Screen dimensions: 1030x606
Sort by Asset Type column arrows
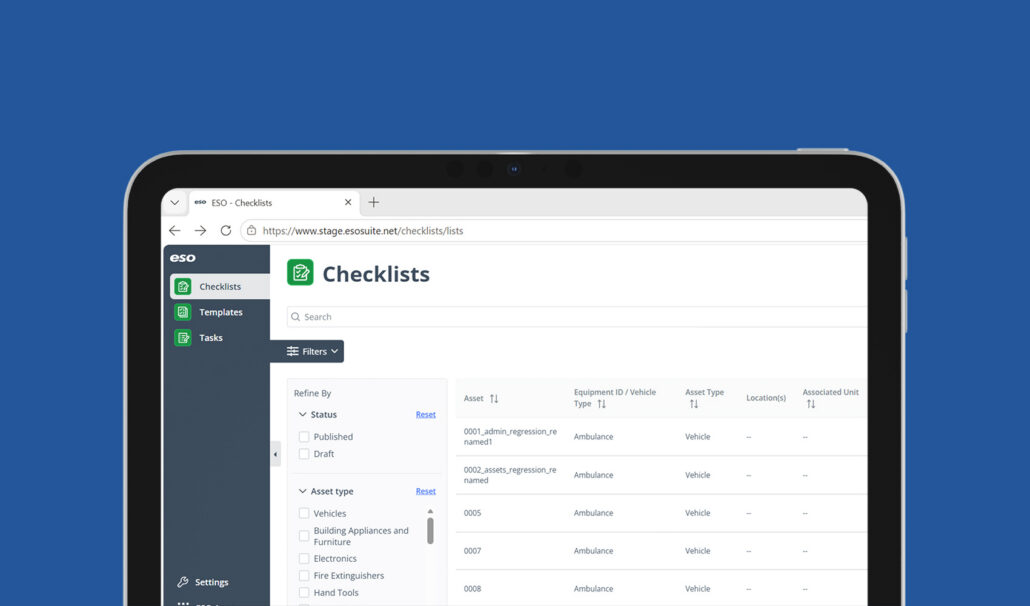tap(694, 404)
